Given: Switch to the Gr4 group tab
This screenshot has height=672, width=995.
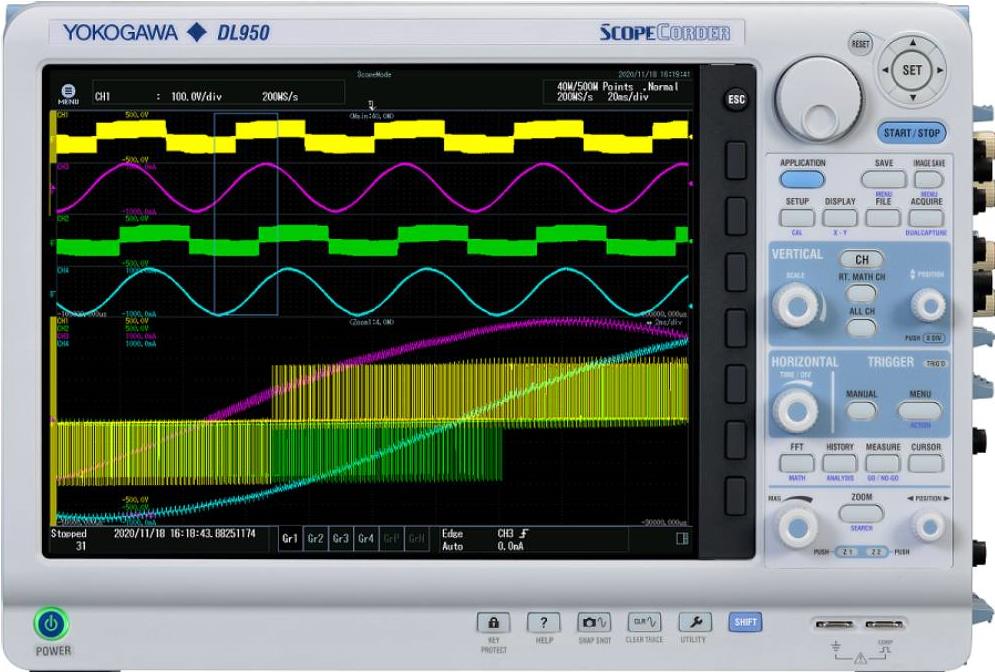Looking at the screenshot, I should pos(366,538).
